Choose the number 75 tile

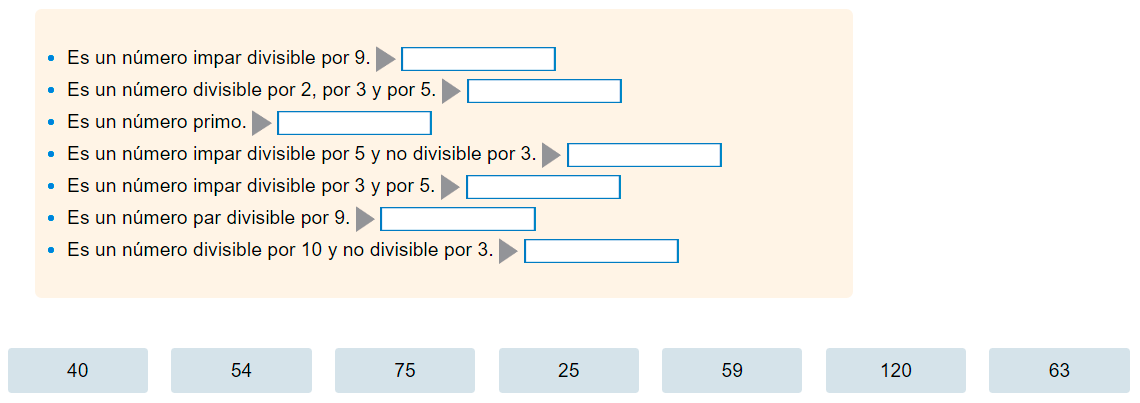(x=405, y=371)
